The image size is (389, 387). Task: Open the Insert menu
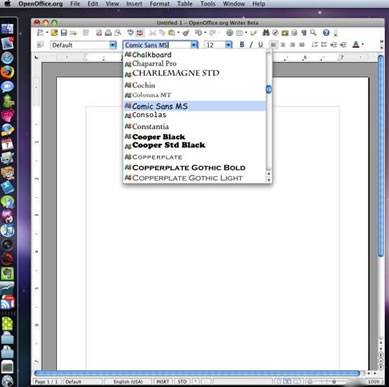tap(134, 4)
